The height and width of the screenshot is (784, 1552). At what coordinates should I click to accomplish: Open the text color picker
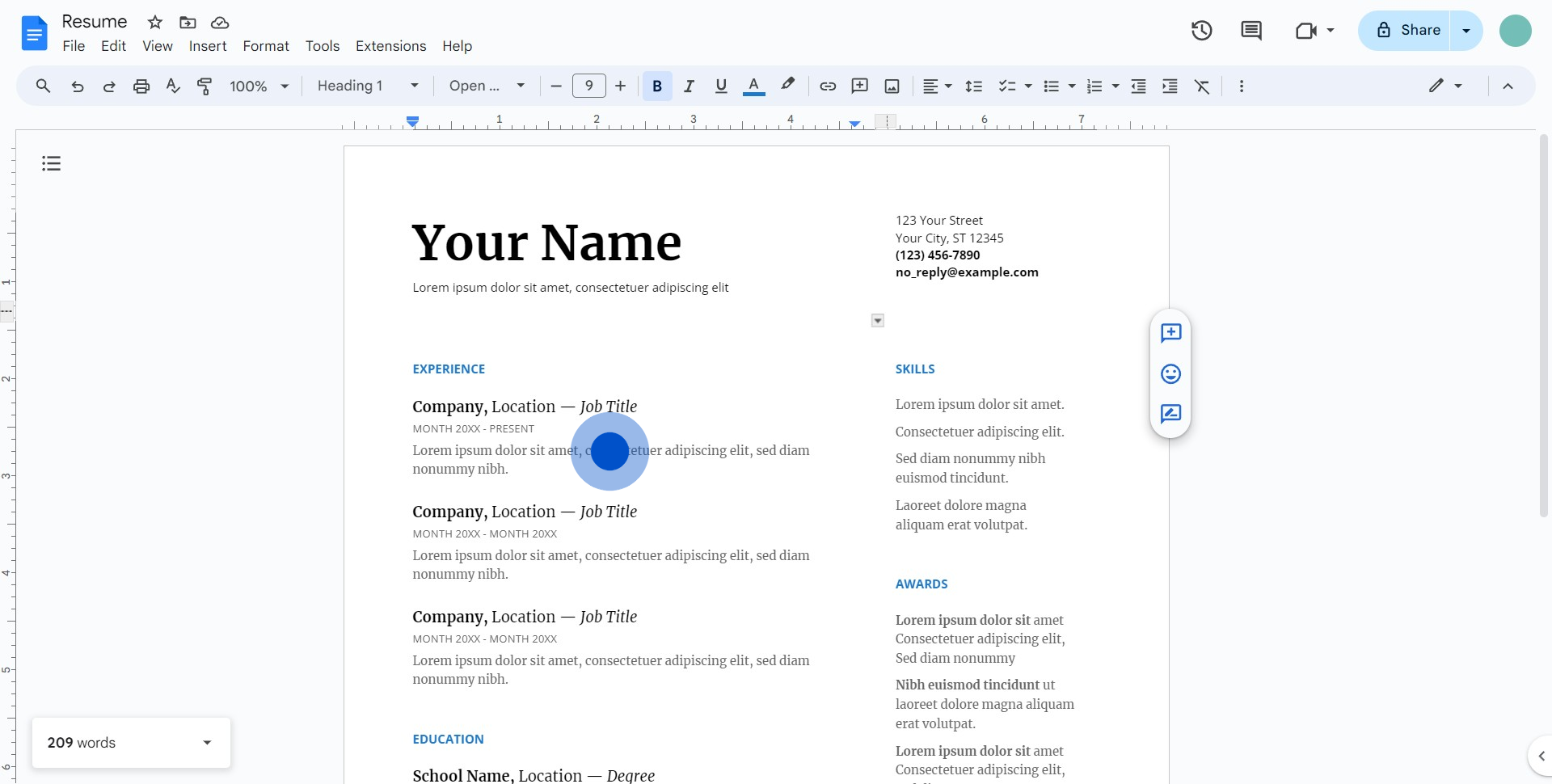pyautogui.click(x=753, y=86)
